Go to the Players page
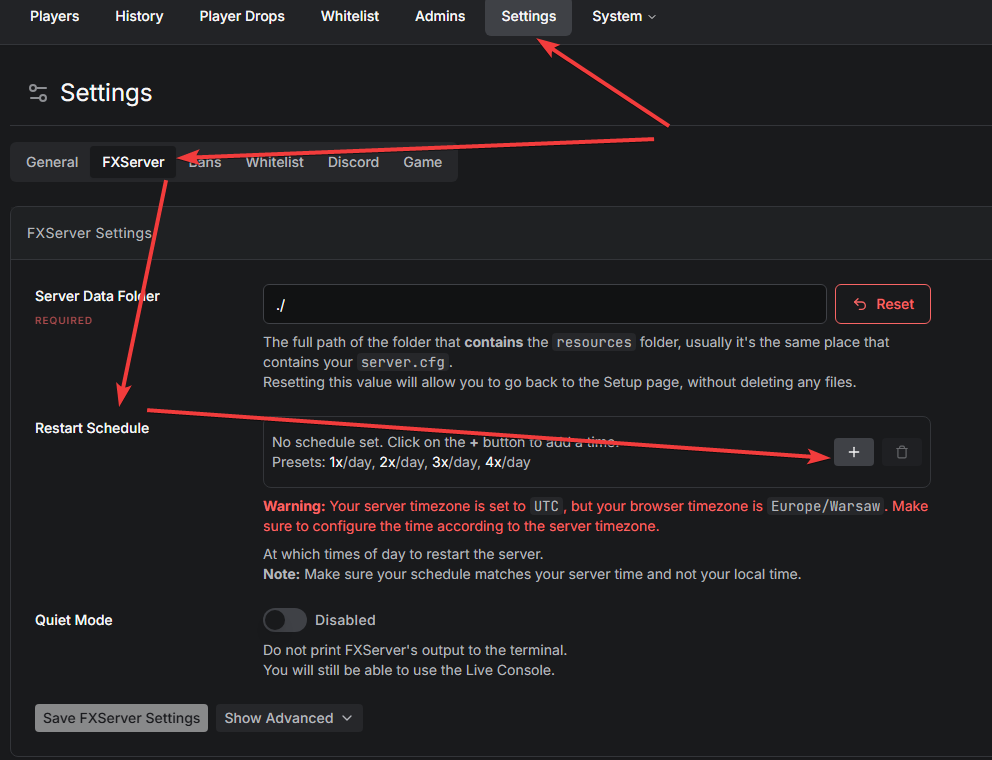Viewport: 992px width, 760px height. (54, 17)
